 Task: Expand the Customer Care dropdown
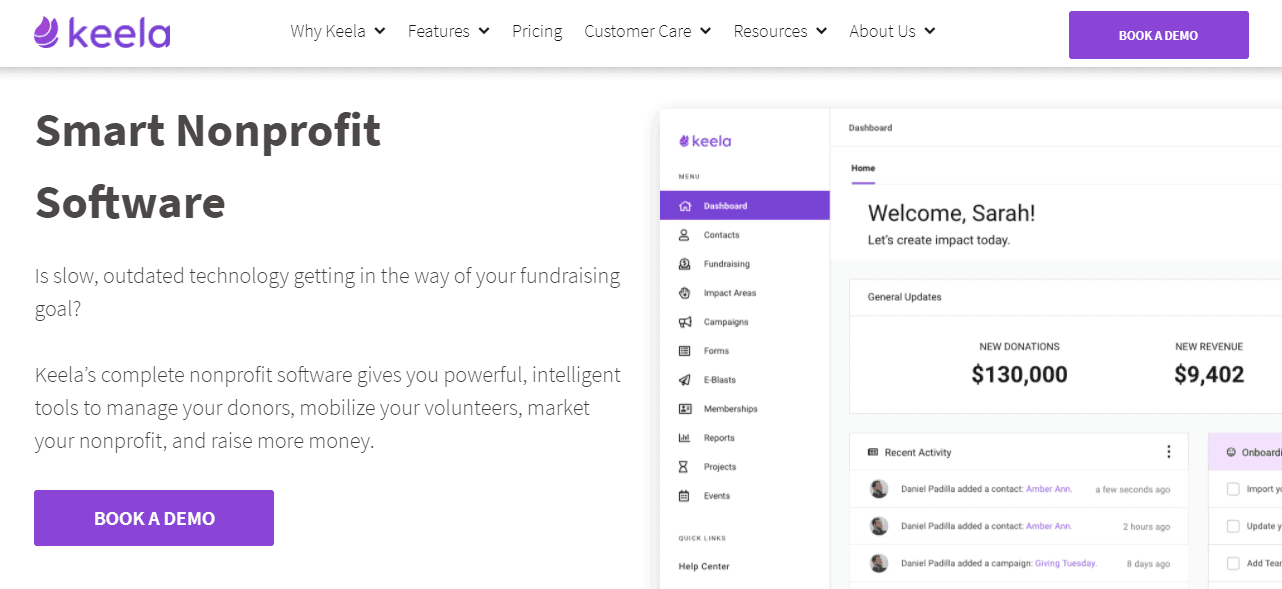click(647, 31)
